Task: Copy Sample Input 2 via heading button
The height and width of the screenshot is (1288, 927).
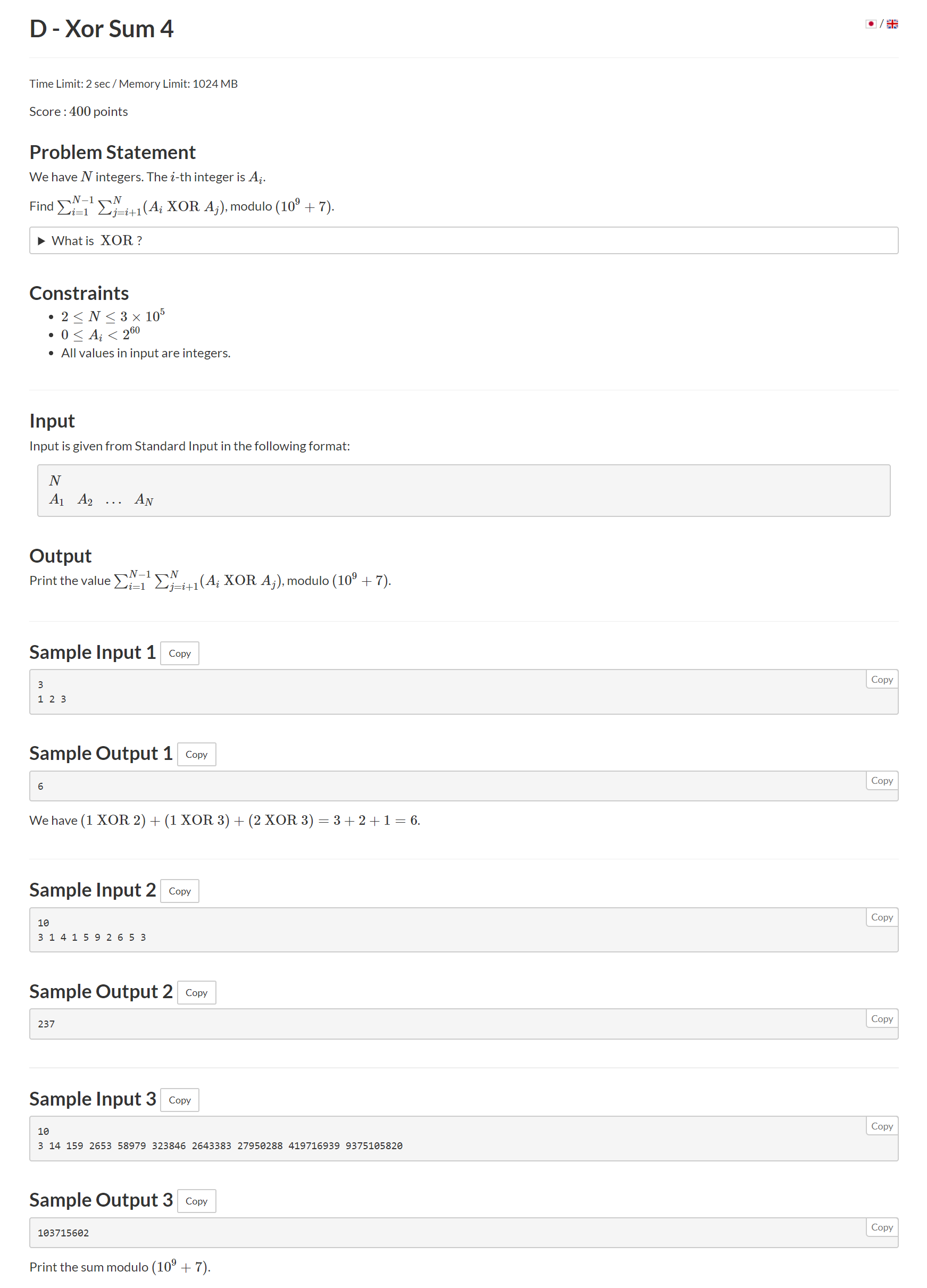Action: coord(179,891)
